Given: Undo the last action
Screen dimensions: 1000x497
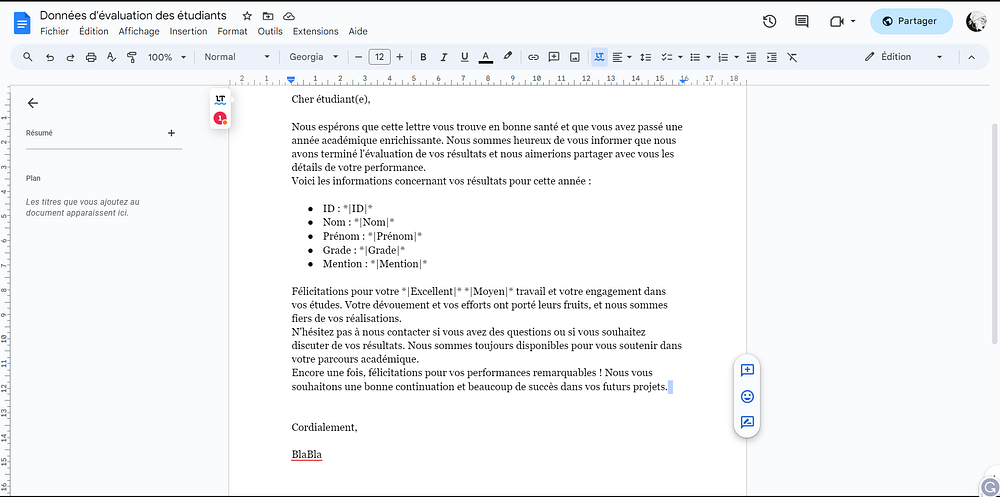Looking at the screenshot, I should 50,57.
